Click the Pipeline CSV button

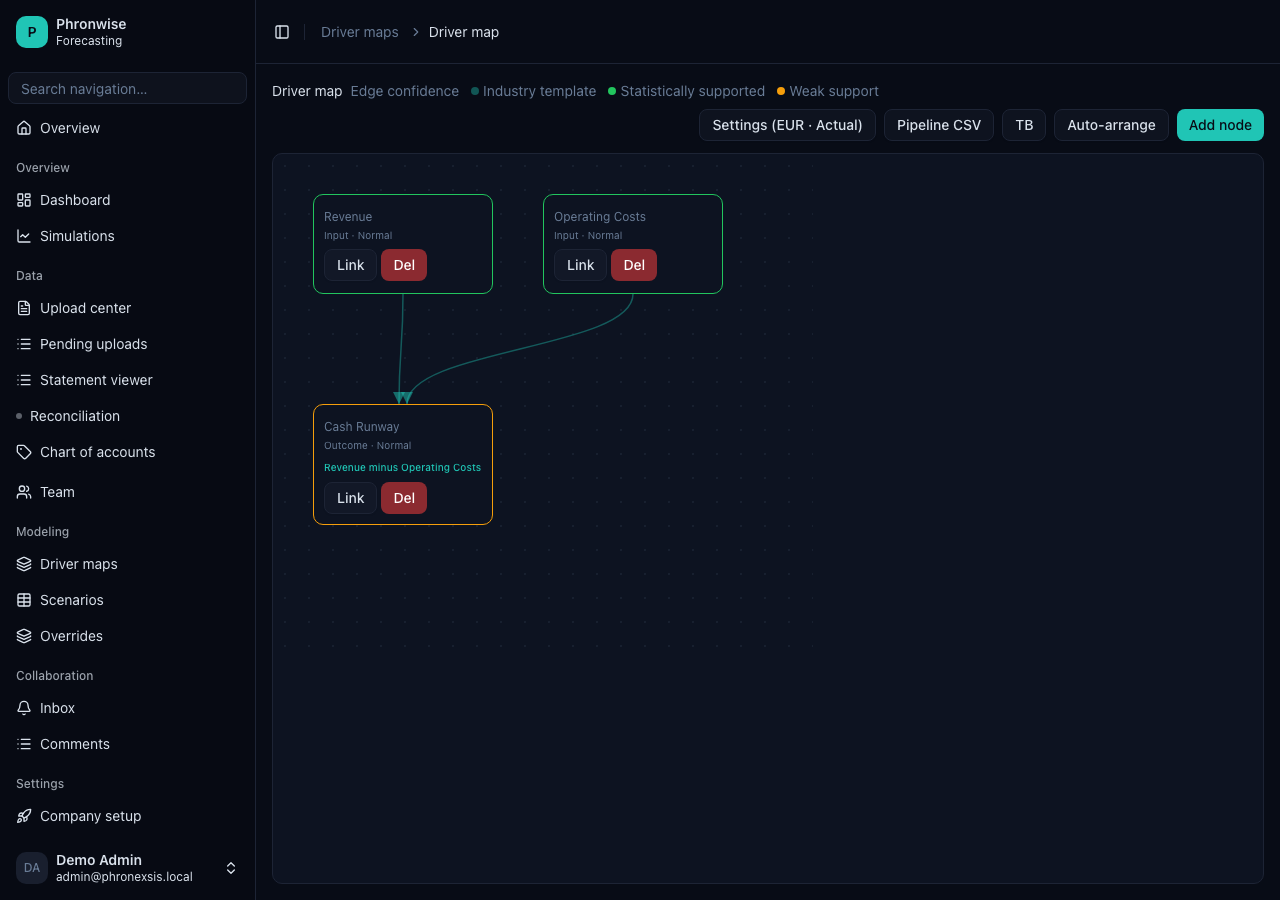(939, 125)
